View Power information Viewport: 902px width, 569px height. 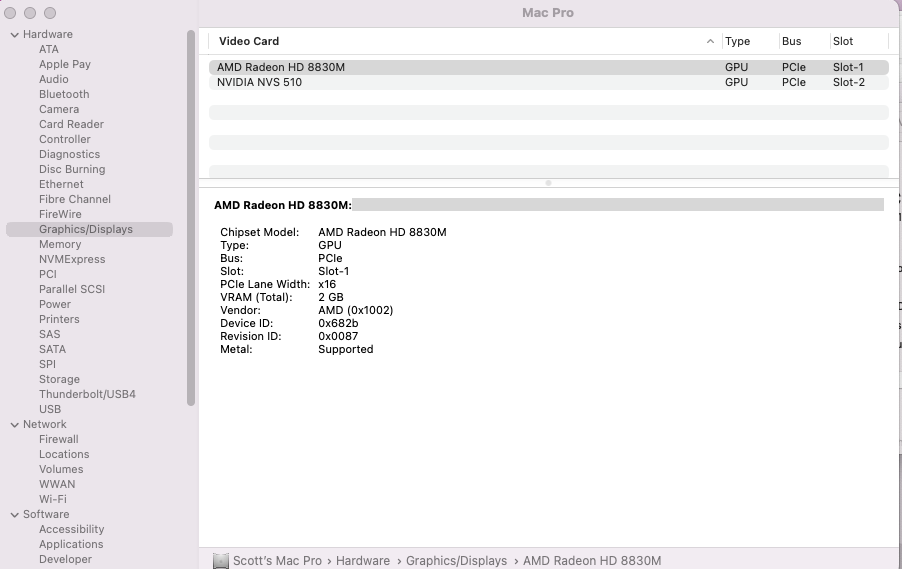[55, 304]
